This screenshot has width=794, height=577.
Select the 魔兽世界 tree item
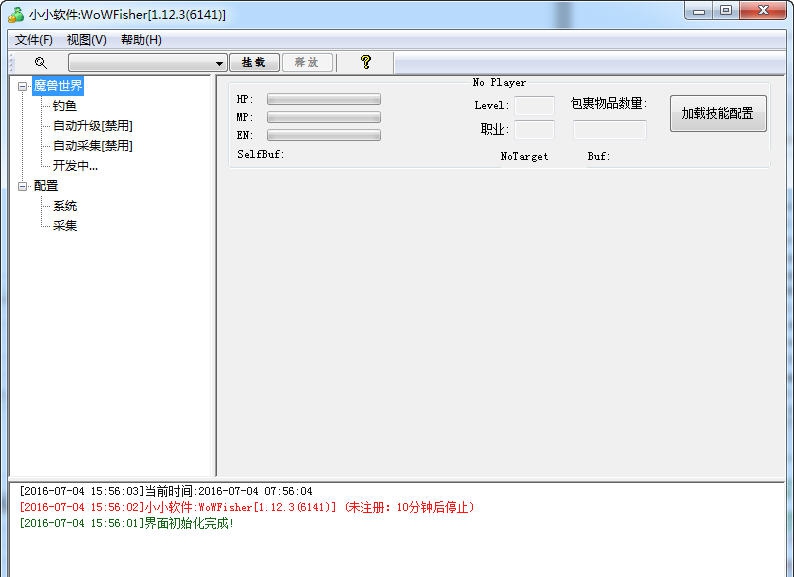click(58, 86)
